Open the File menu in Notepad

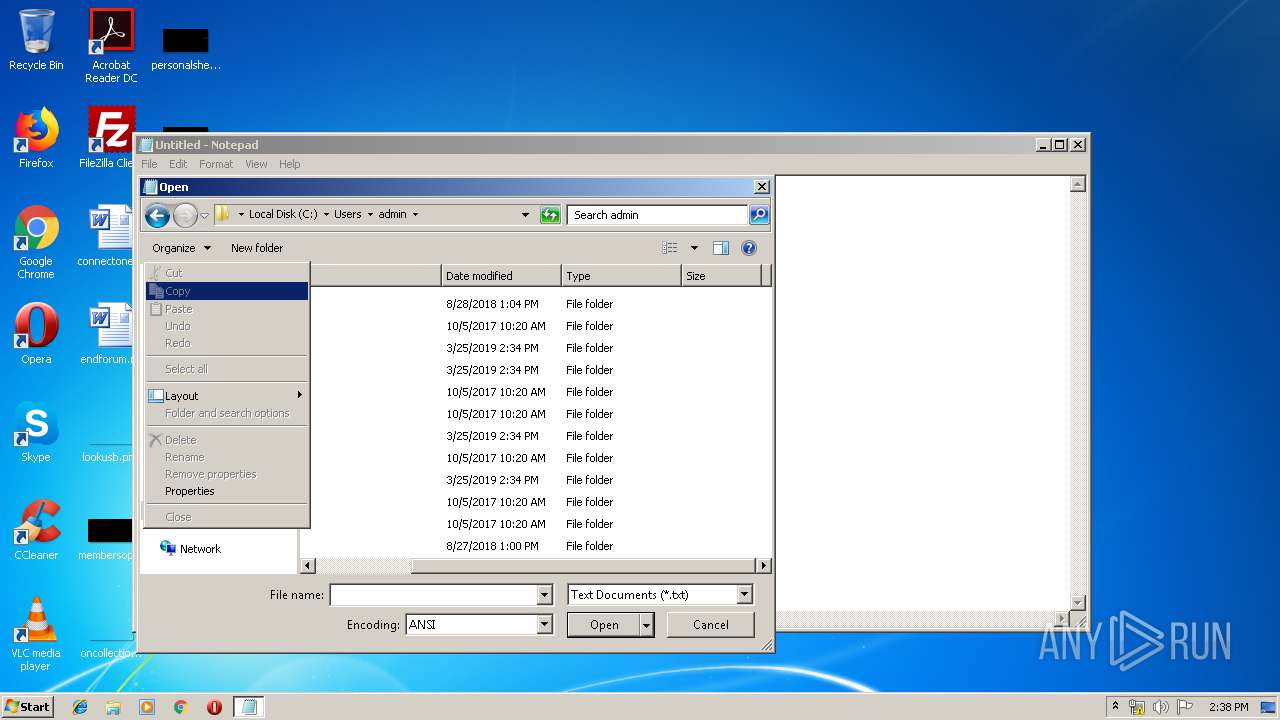tap(149, 164)
